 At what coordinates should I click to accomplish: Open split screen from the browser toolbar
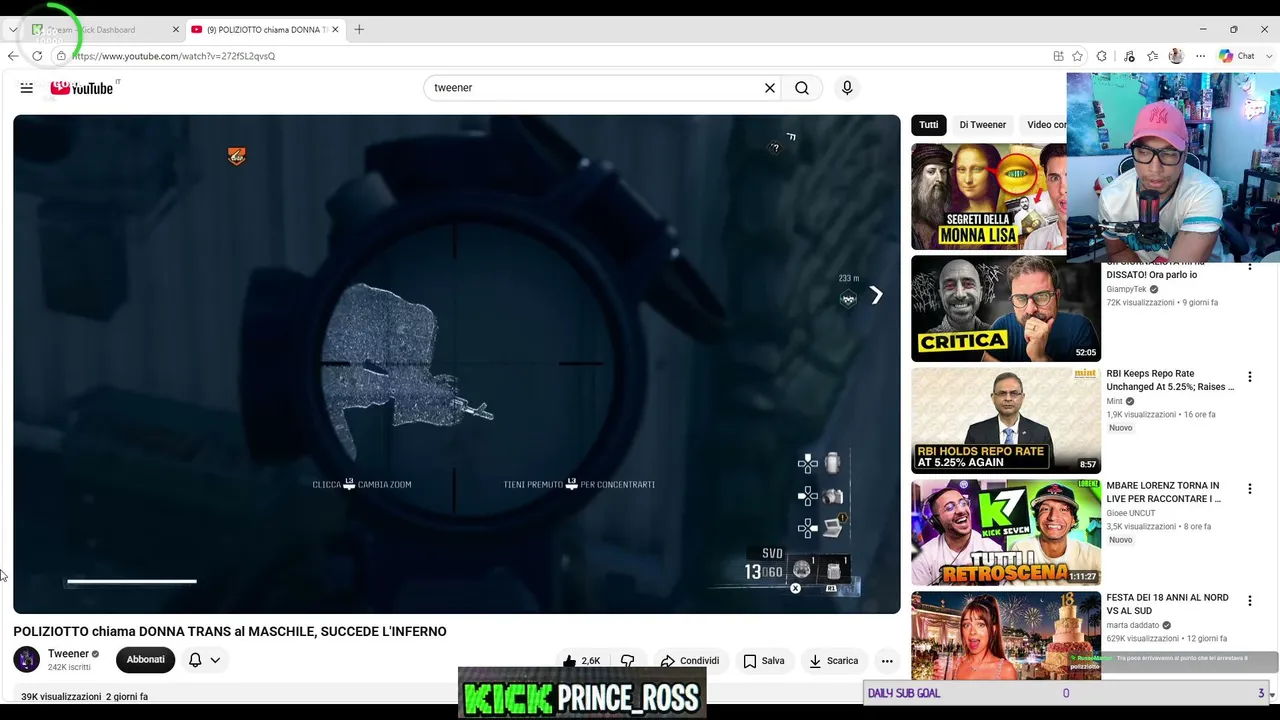pyautogui.click(x=1058, y=56)
